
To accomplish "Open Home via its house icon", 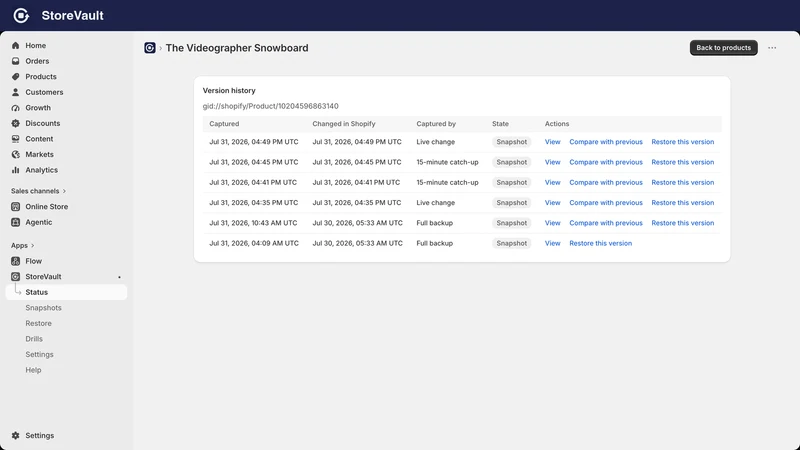I will [x=15, y=45].
